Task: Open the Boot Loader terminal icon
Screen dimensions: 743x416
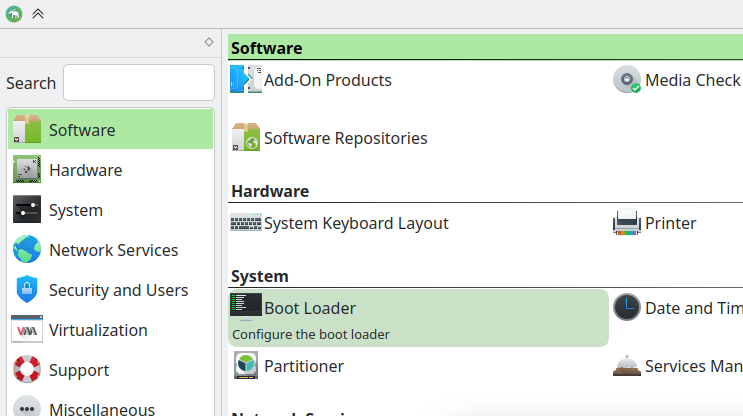Action: pyautogui.click(x=246, y=306)
